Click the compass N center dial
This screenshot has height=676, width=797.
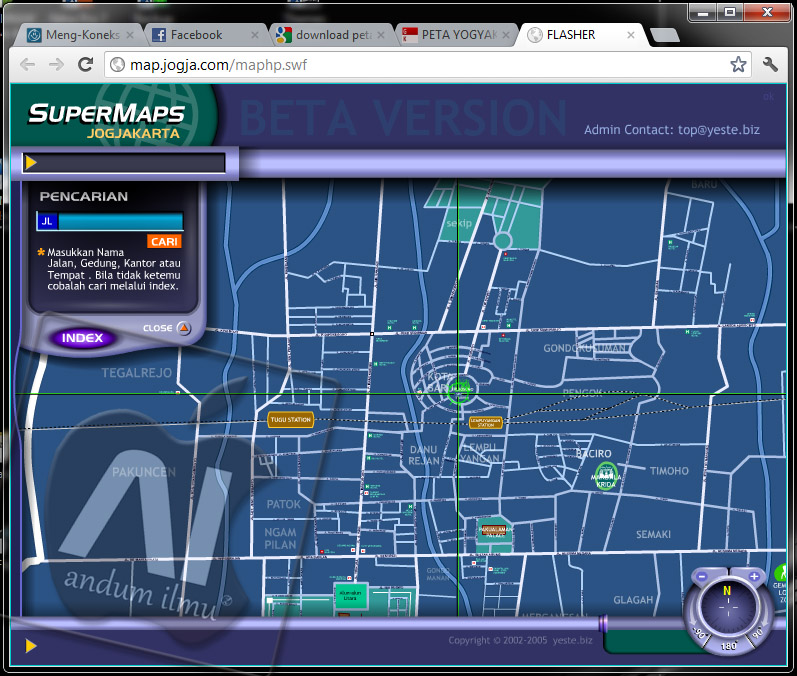[728, 607]
